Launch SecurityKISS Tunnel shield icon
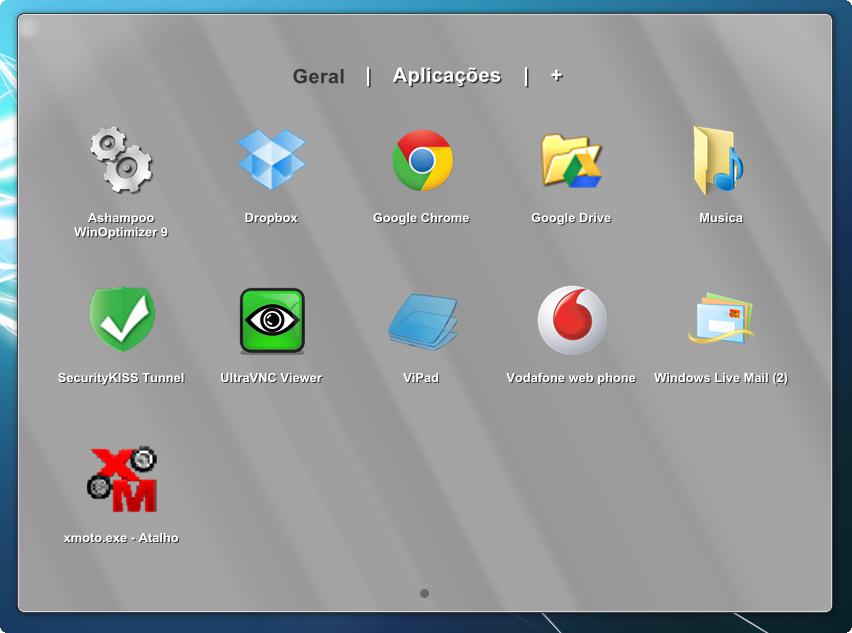 tap(122, 319)
